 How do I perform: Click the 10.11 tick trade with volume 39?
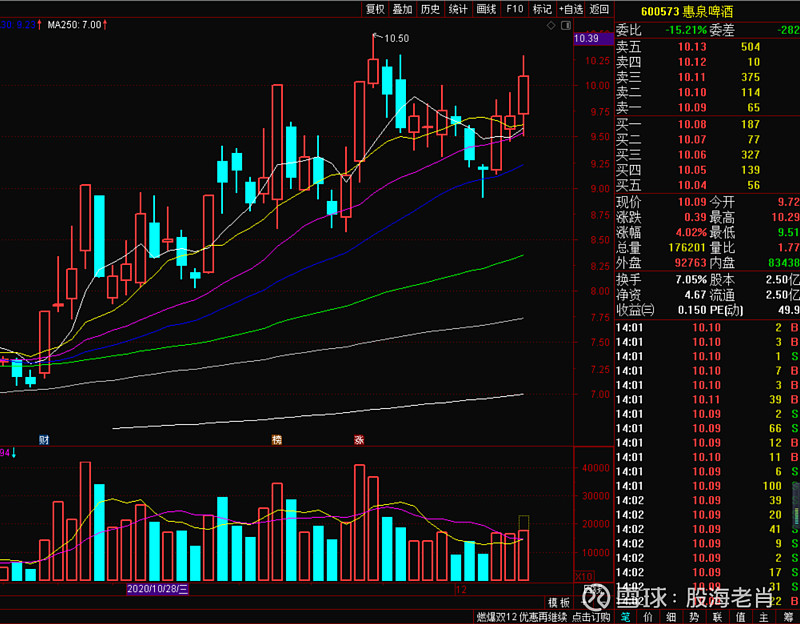(707, 400)
